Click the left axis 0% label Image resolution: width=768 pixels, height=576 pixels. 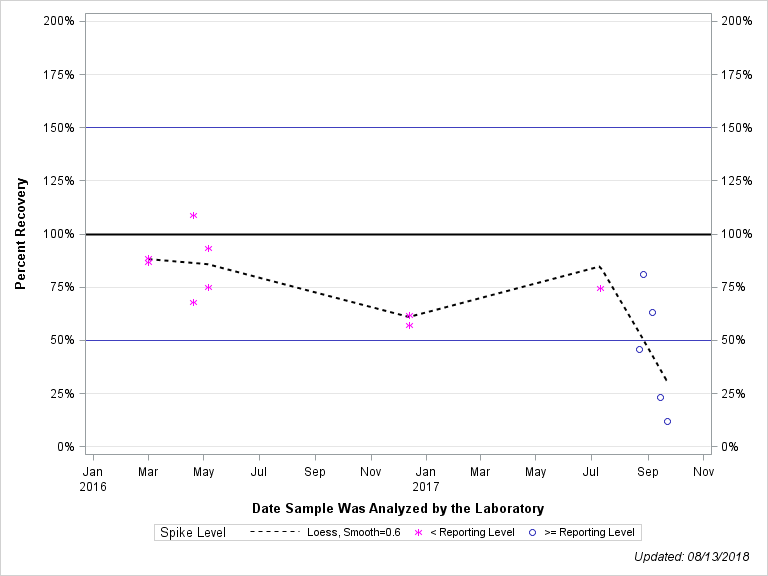[x=66, y=447]
